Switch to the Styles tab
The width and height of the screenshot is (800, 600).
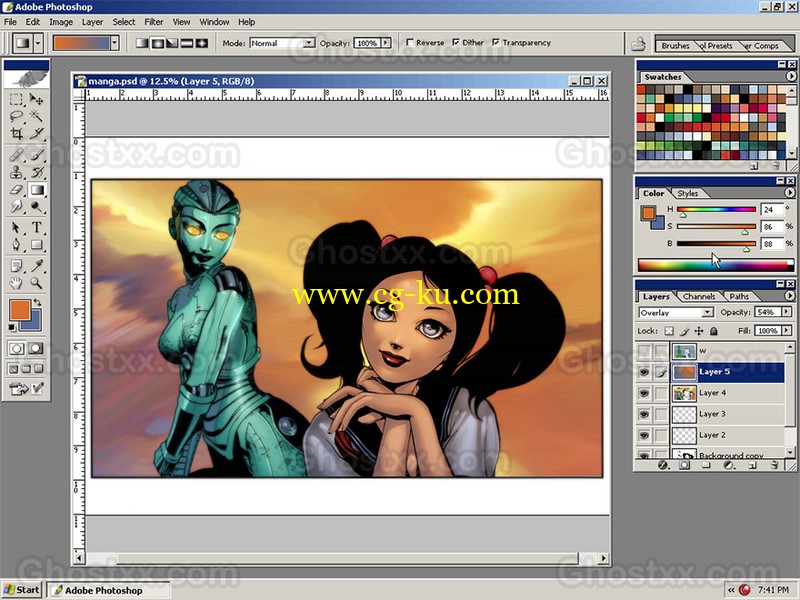[687, 193]
